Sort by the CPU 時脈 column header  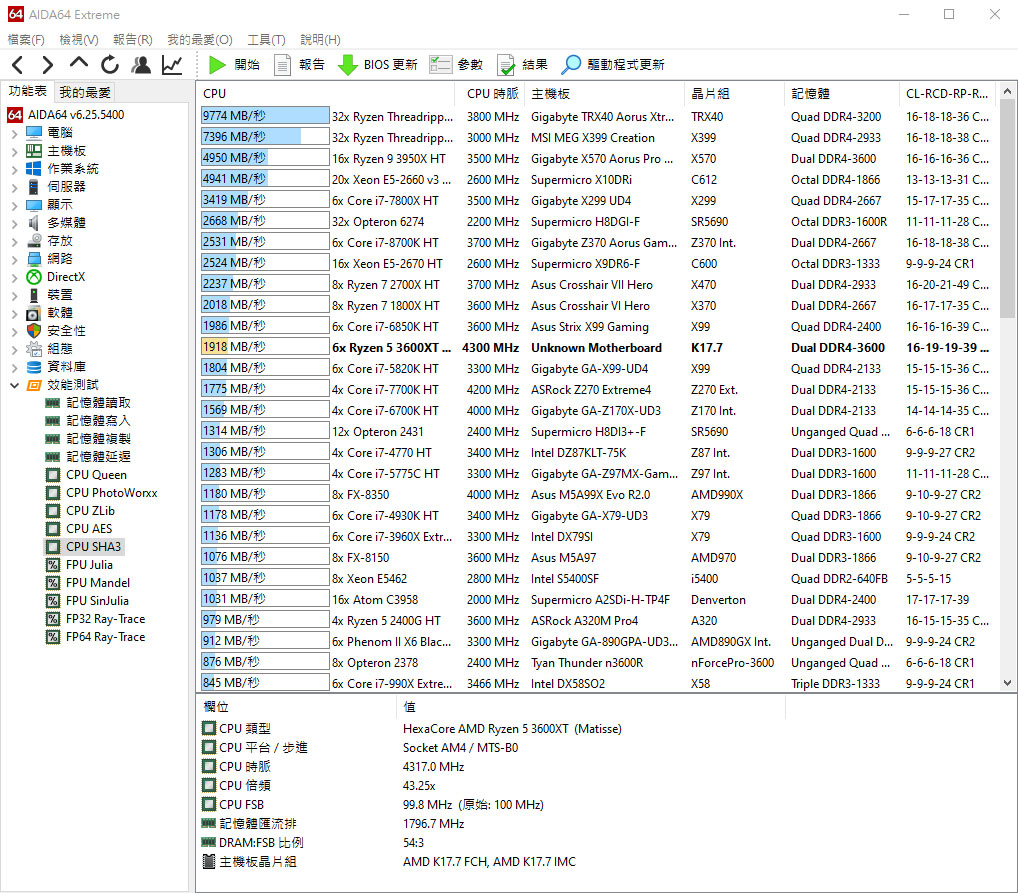point(490,94)
